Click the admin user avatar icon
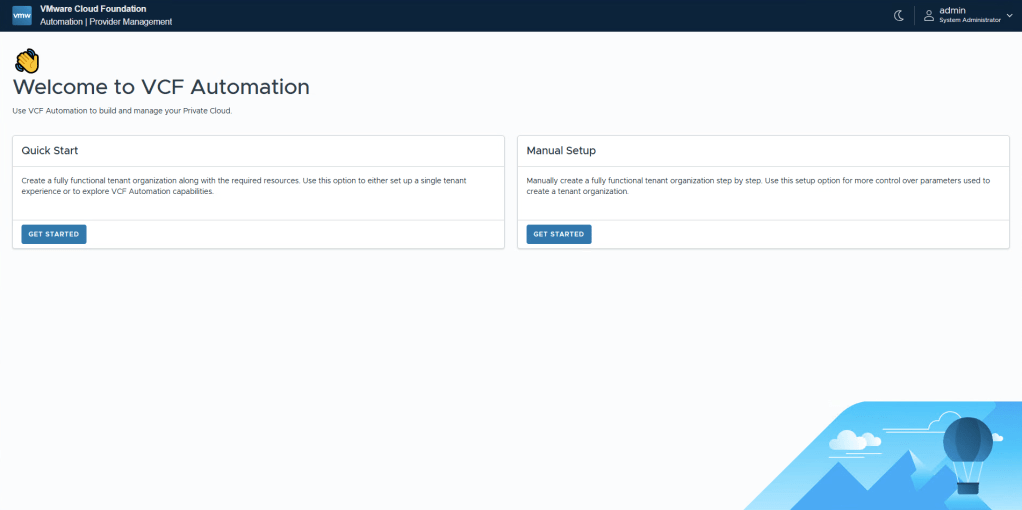The width and height of the screenshot is (1022, 510). click(928, 15)
